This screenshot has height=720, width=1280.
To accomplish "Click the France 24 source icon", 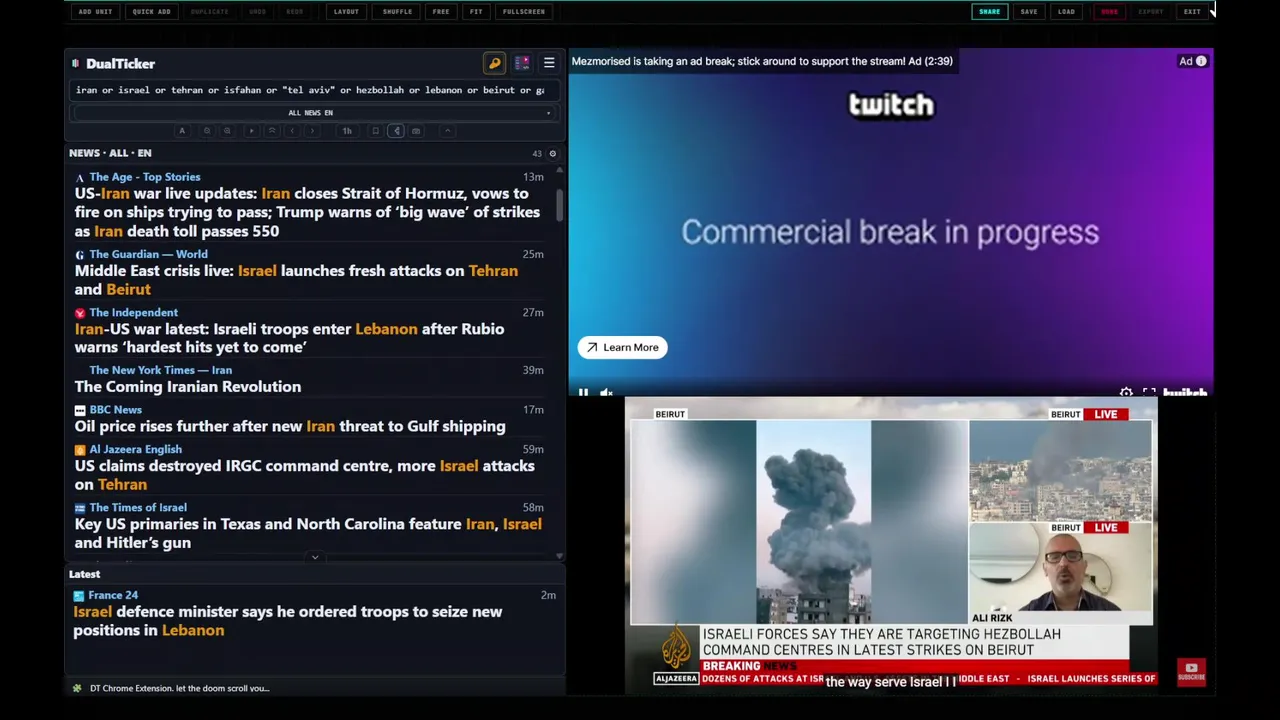I will (79, 595).
